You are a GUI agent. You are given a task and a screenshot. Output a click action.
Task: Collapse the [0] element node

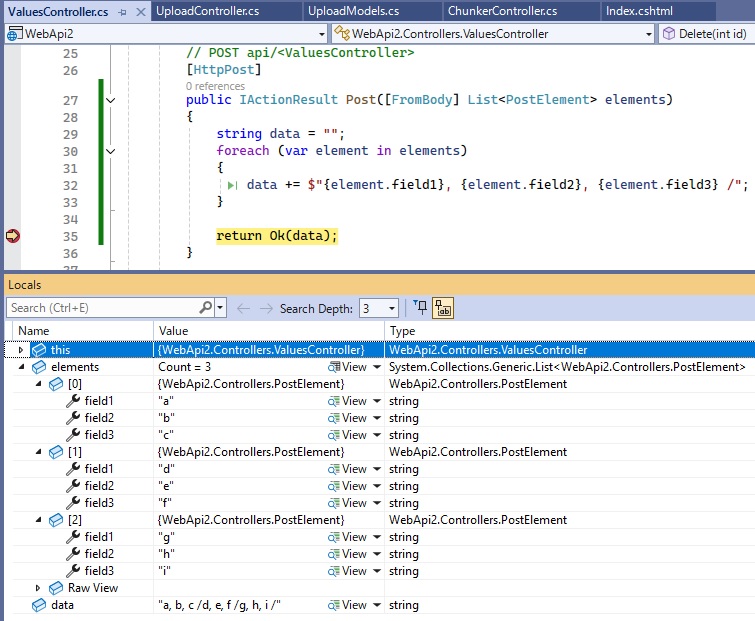coord(38,384)
